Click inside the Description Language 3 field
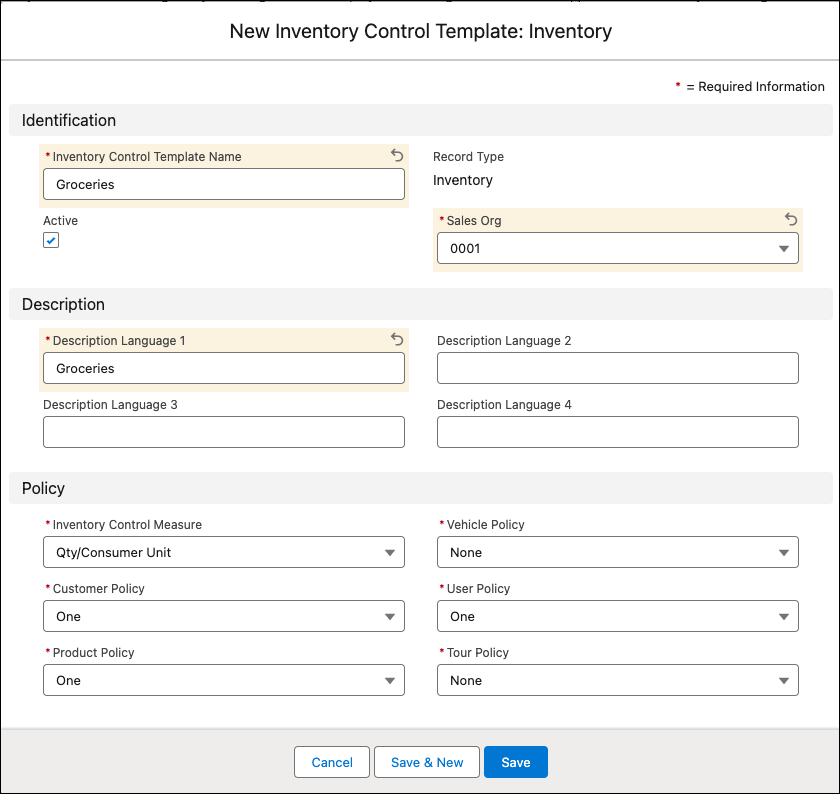Viewport: 840px width, 794px height. coord(223,432)
